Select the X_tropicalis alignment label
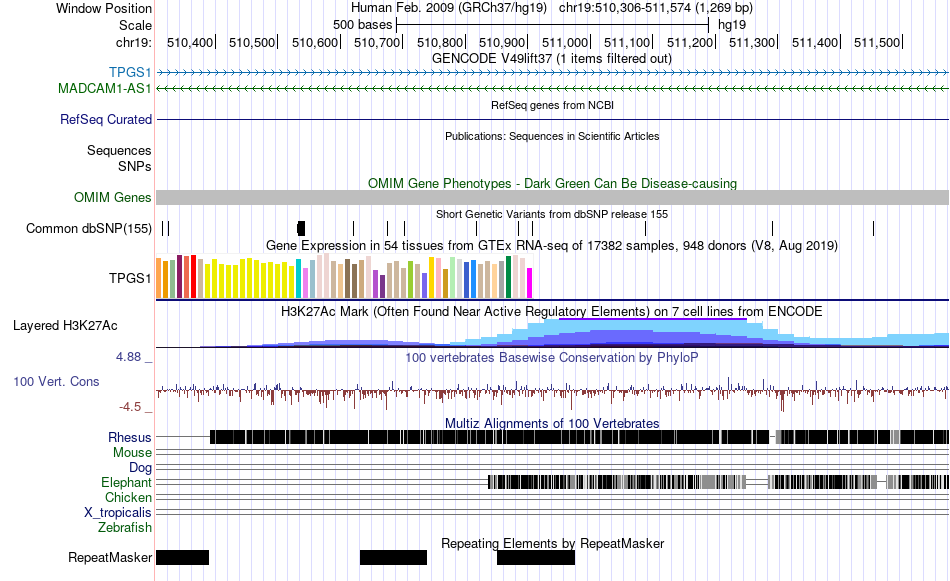 (118, 513)
